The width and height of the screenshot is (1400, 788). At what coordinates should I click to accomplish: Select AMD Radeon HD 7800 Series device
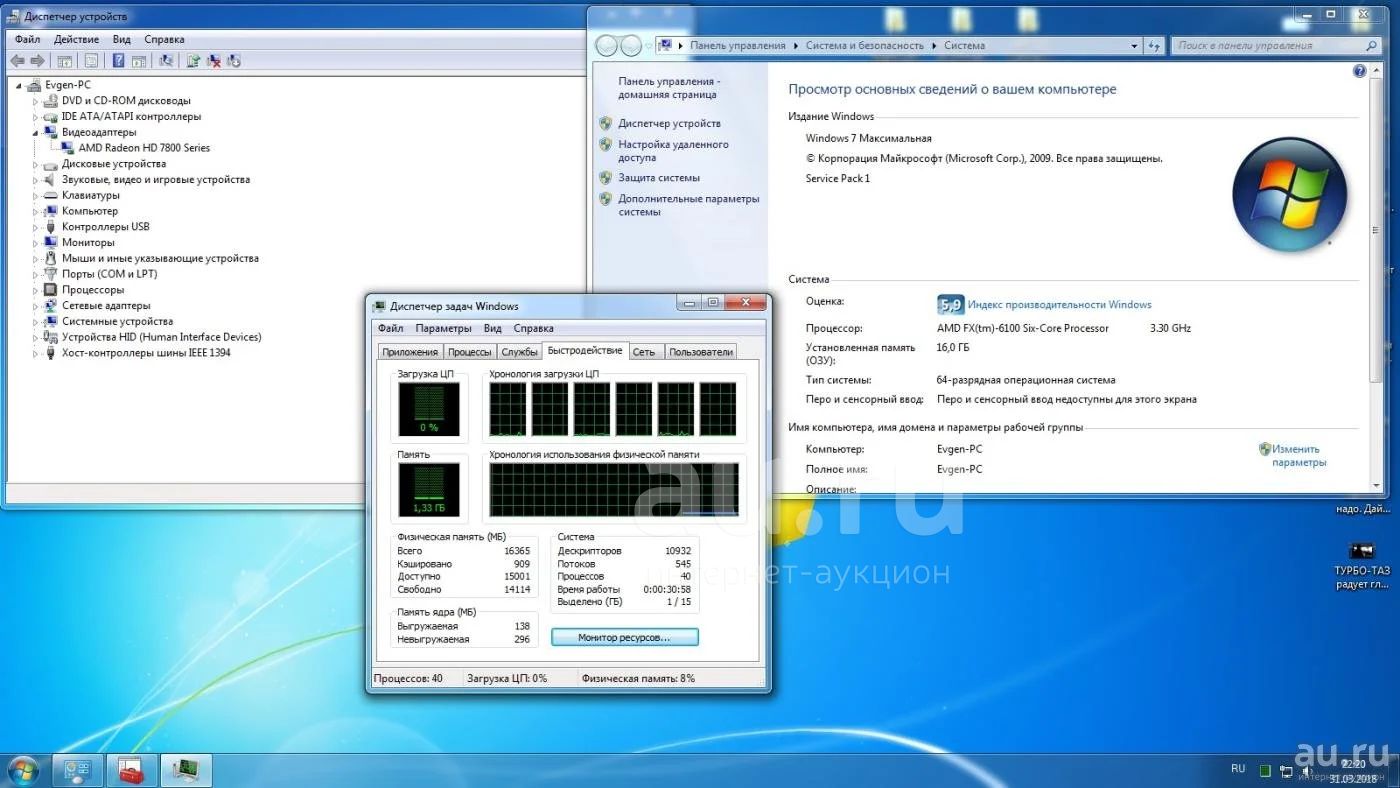pyautogui.click(x=144, y=148)
